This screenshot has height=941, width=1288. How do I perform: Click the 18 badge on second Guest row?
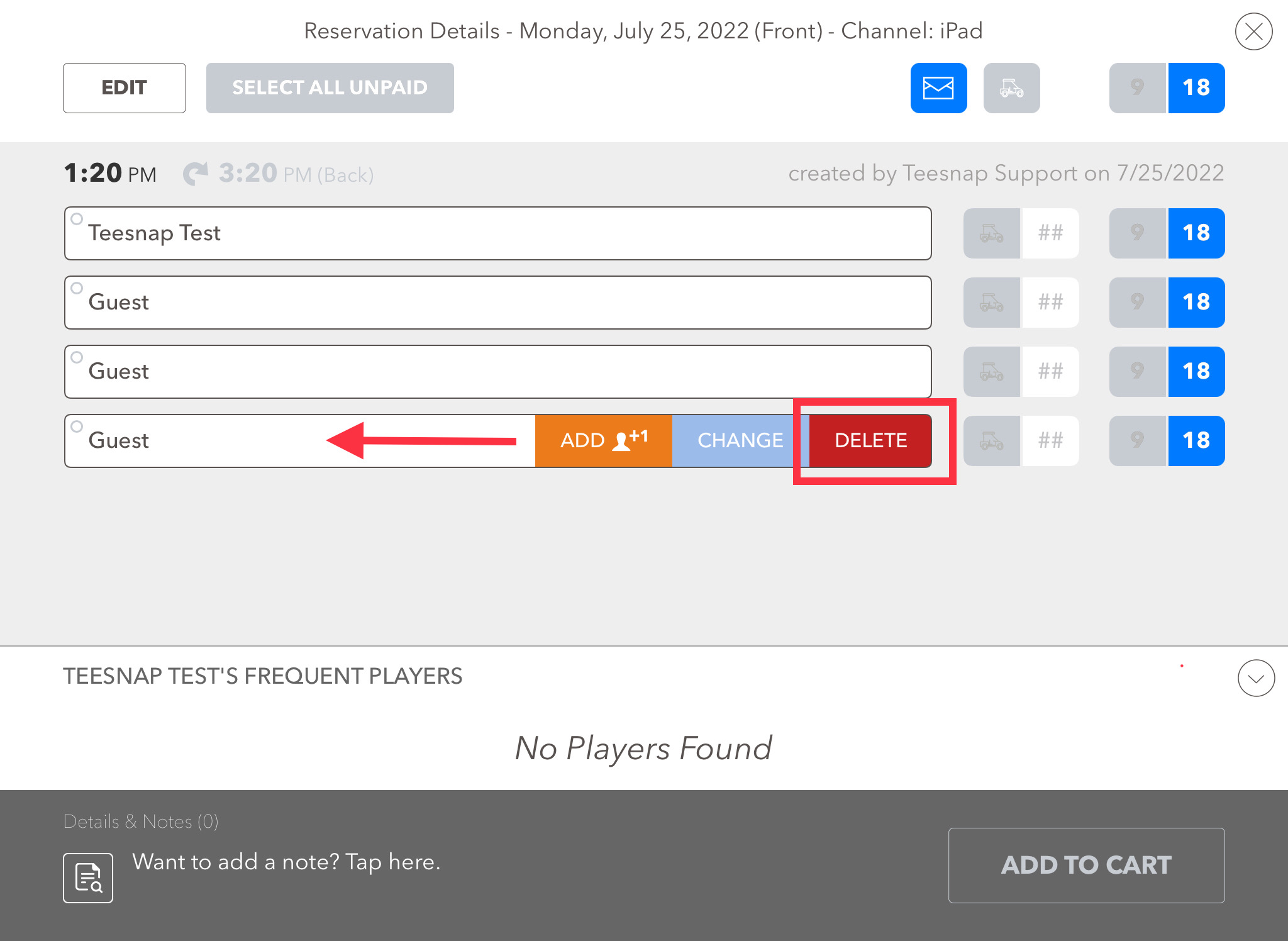click(x=1196, y=371)
